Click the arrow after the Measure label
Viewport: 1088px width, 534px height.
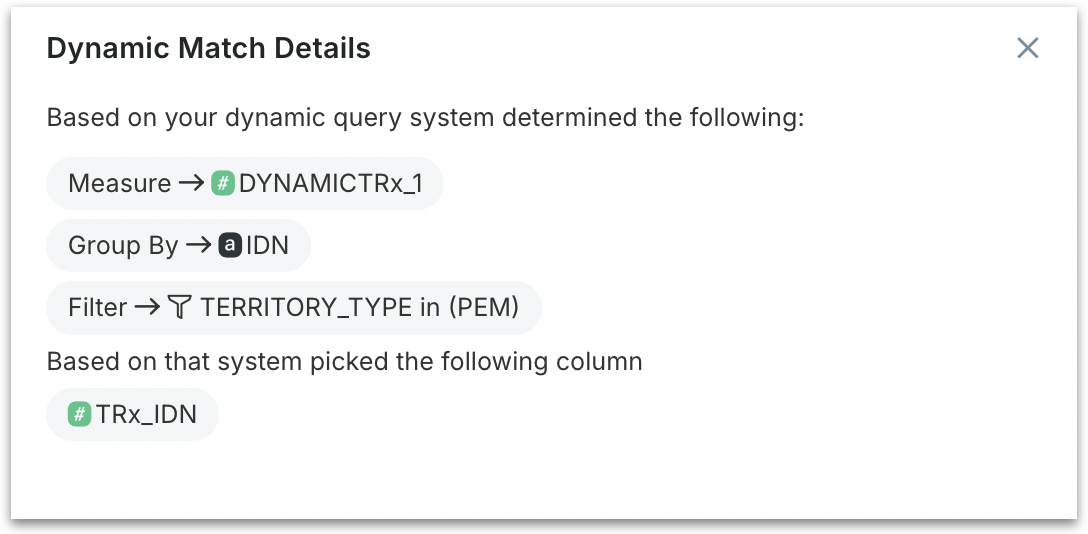click(x=191, y=183)
